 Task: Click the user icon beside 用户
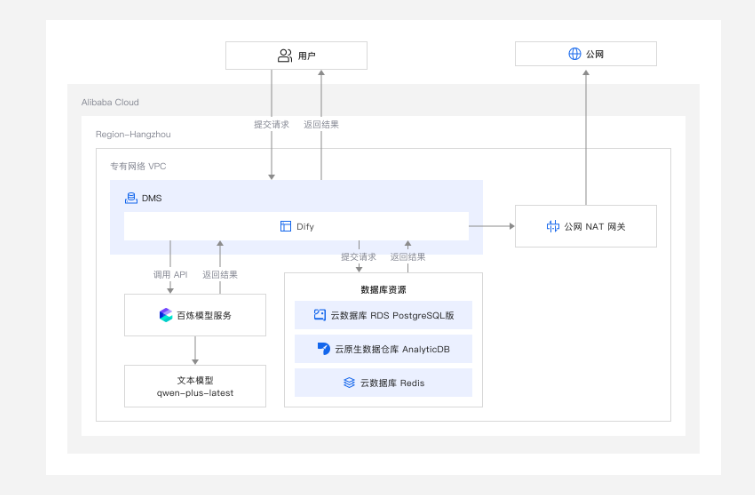coord(285,56)
